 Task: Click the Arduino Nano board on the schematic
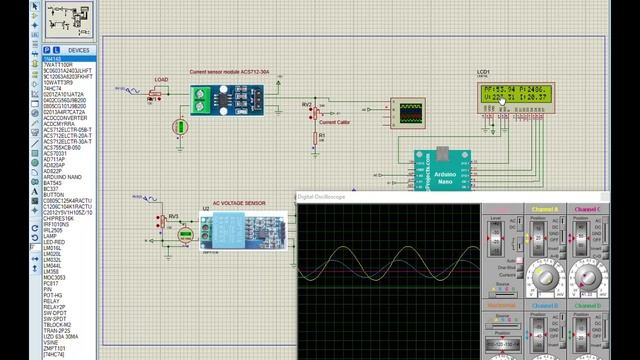(x=443, y=170)
